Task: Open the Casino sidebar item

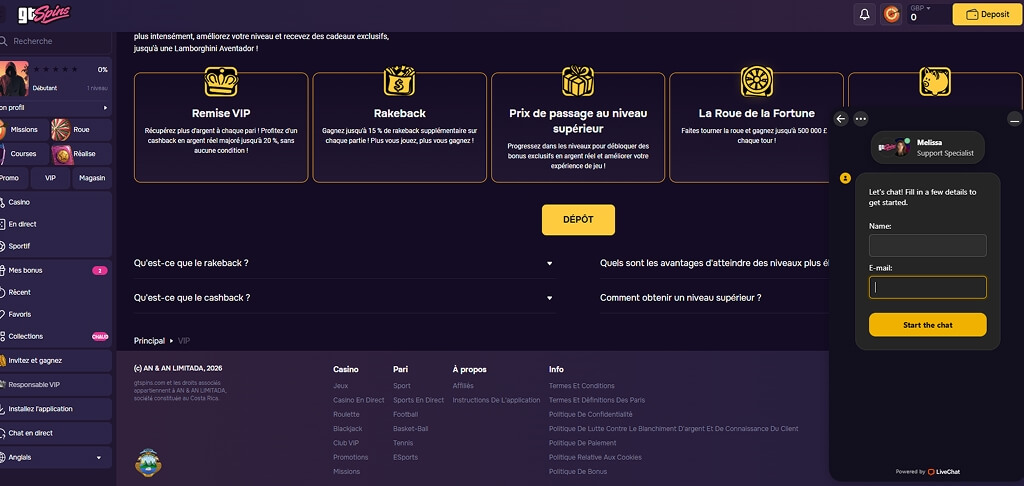Action: click(x=56, y=202)
